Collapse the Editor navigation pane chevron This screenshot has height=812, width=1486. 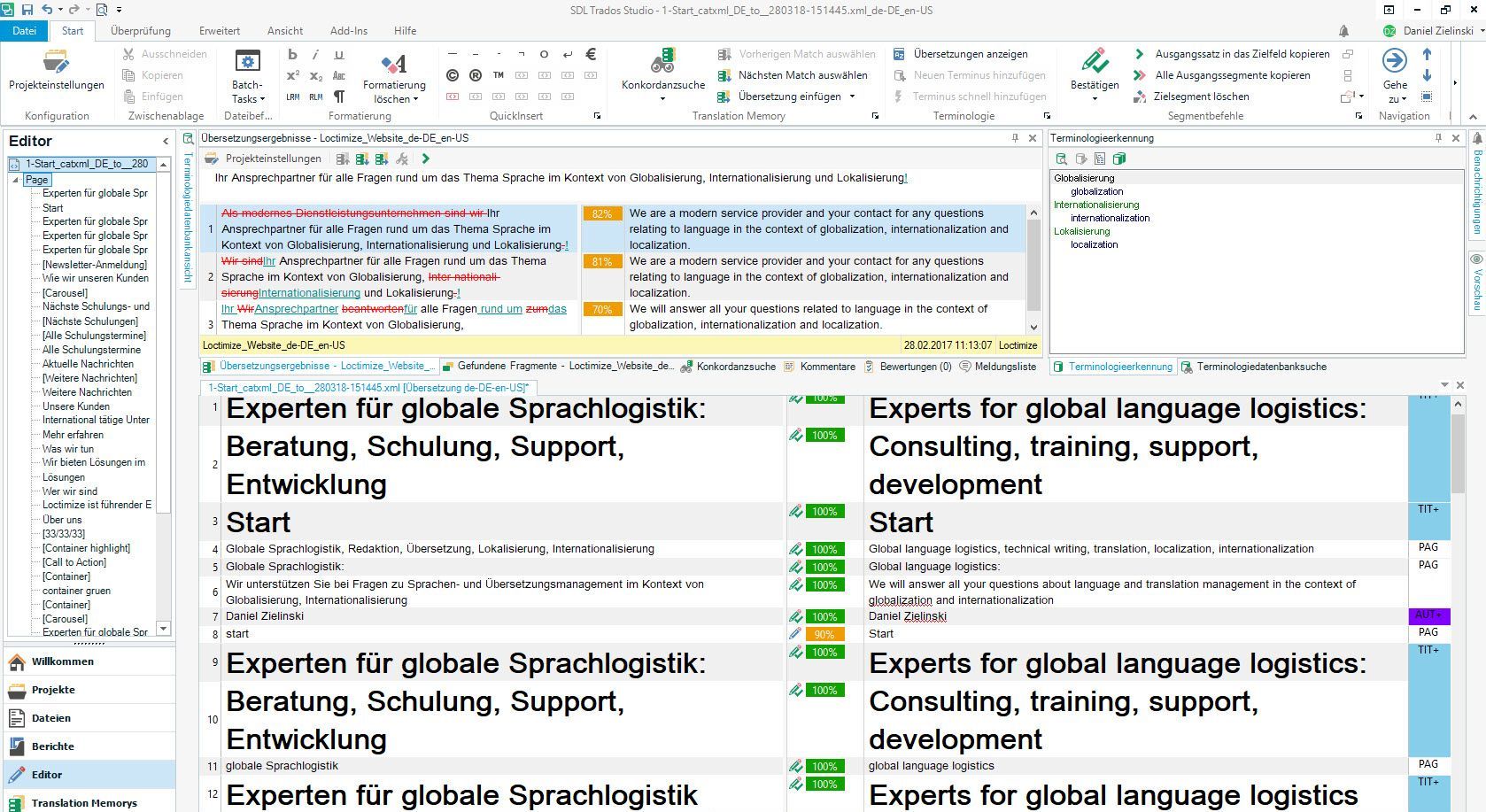point(166,141)
